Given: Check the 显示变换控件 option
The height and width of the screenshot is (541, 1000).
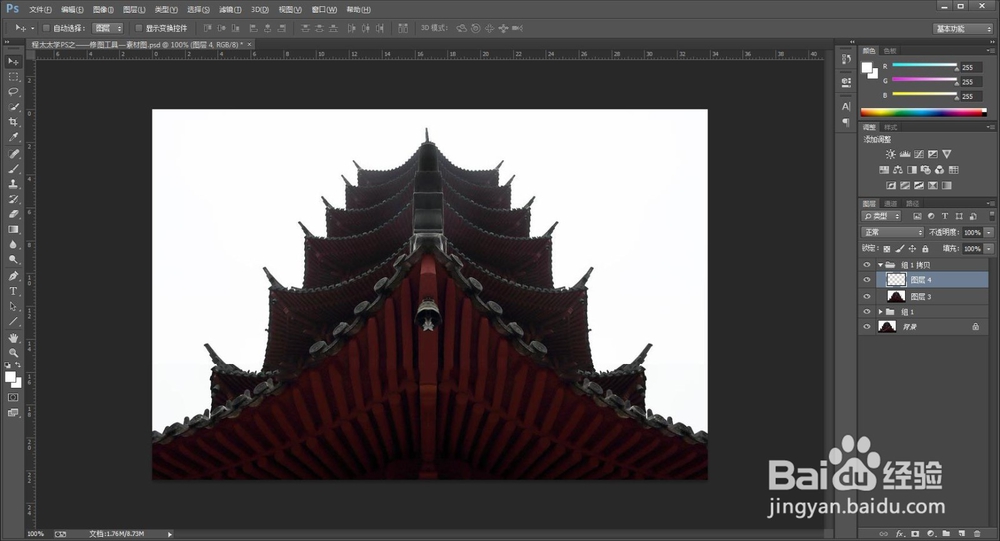Looking at the screenshot, I should tap(138, 28).
